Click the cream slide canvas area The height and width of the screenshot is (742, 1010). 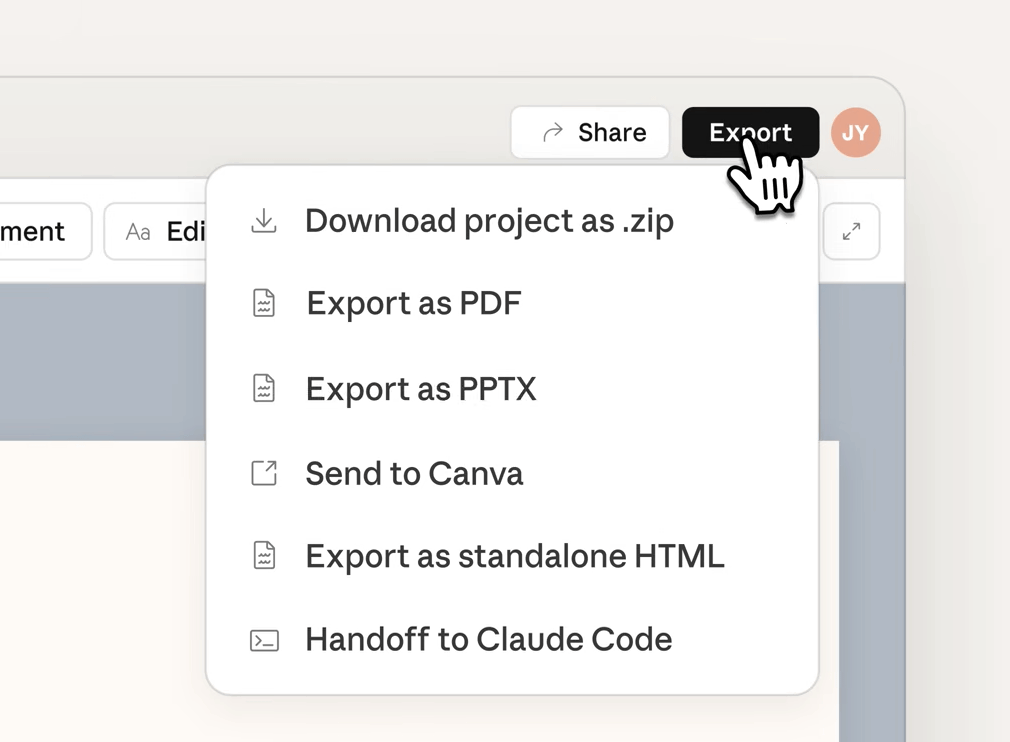(x=100, y=600)
